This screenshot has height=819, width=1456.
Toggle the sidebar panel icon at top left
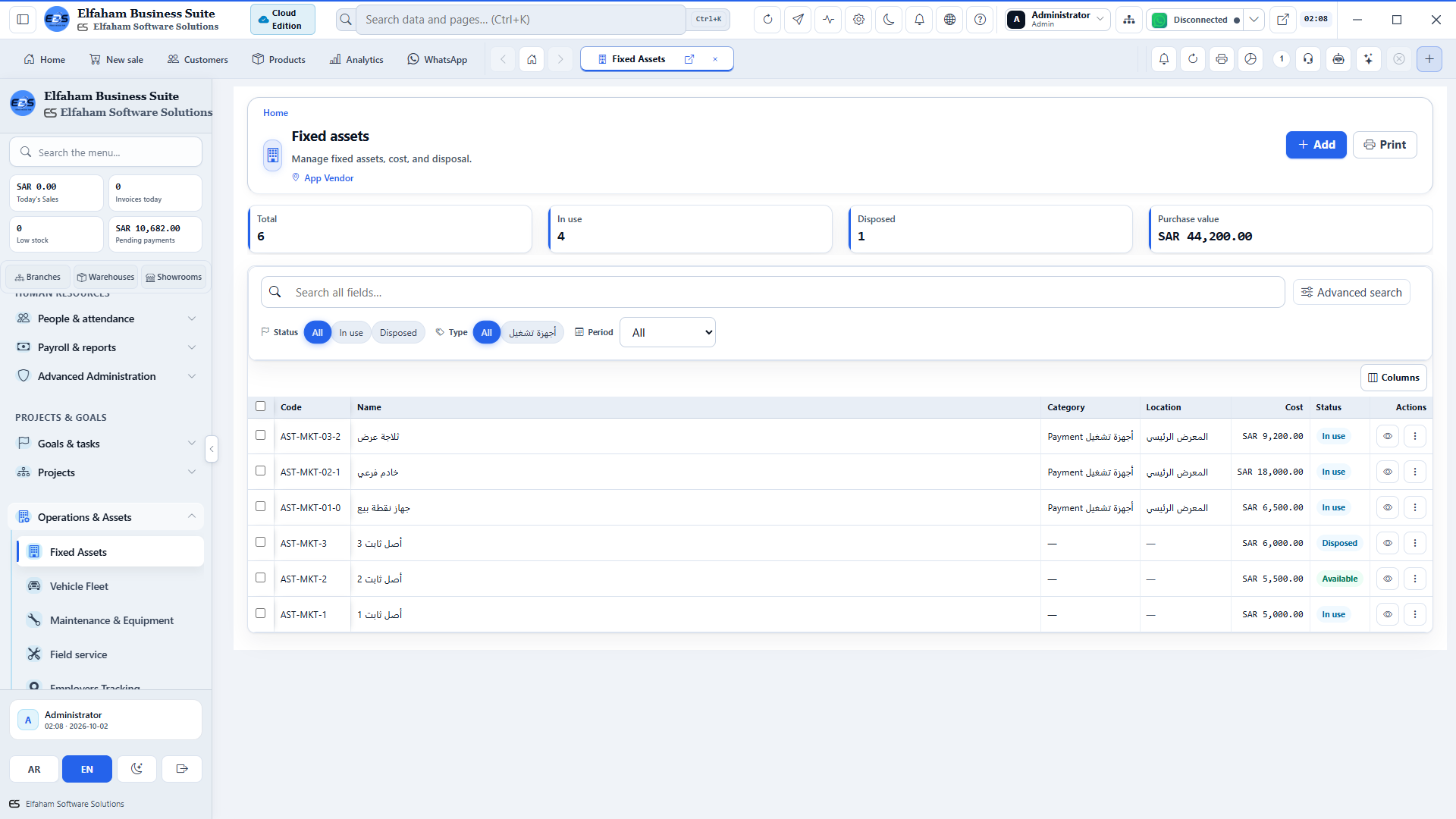(x=23, y=20)
